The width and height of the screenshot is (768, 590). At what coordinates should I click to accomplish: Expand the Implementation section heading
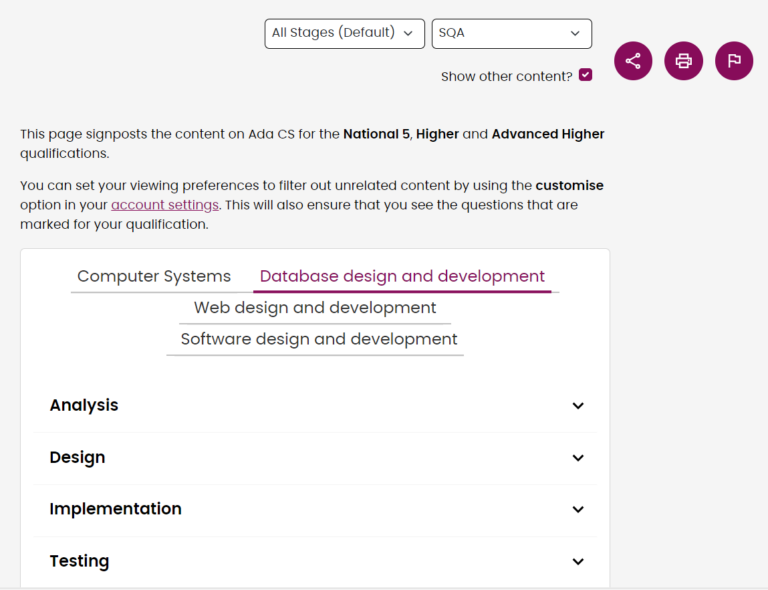(115, 509)
